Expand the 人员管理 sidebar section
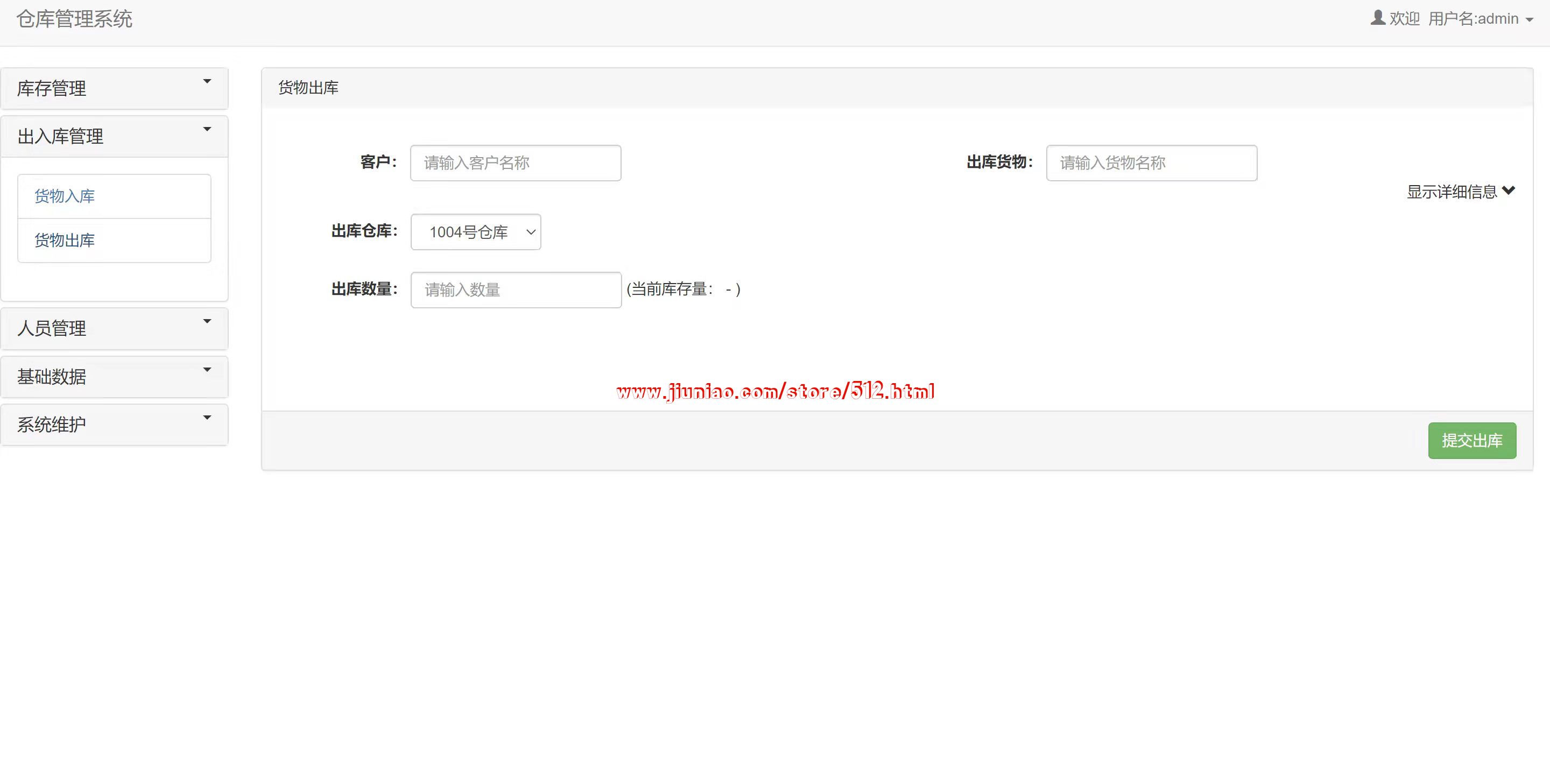Image resolution: width=1550 pixels, height=784 pixels. coord(52,329)
